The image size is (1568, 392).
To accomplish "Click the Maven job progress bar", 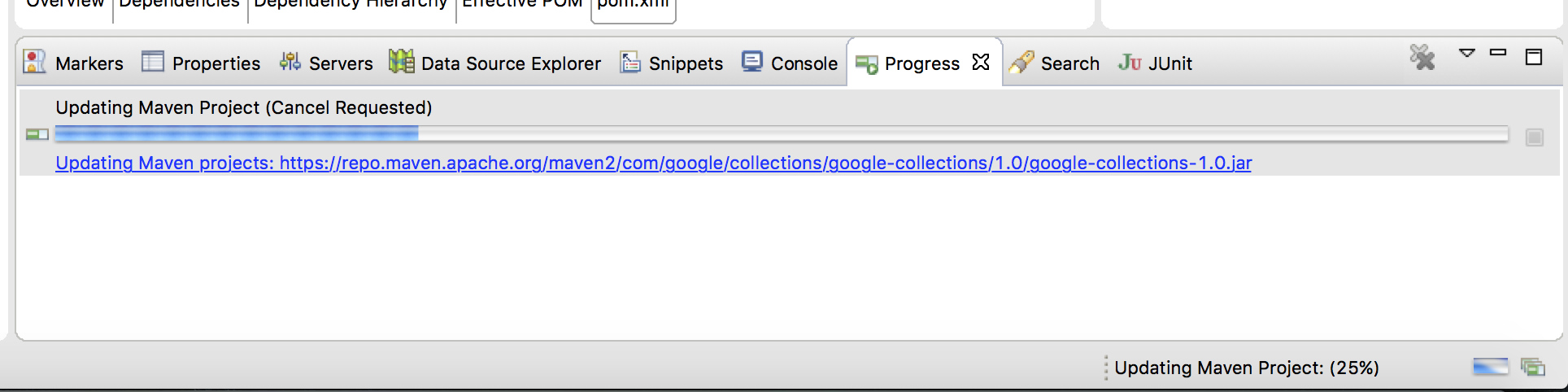I will [x=782, y=134].
